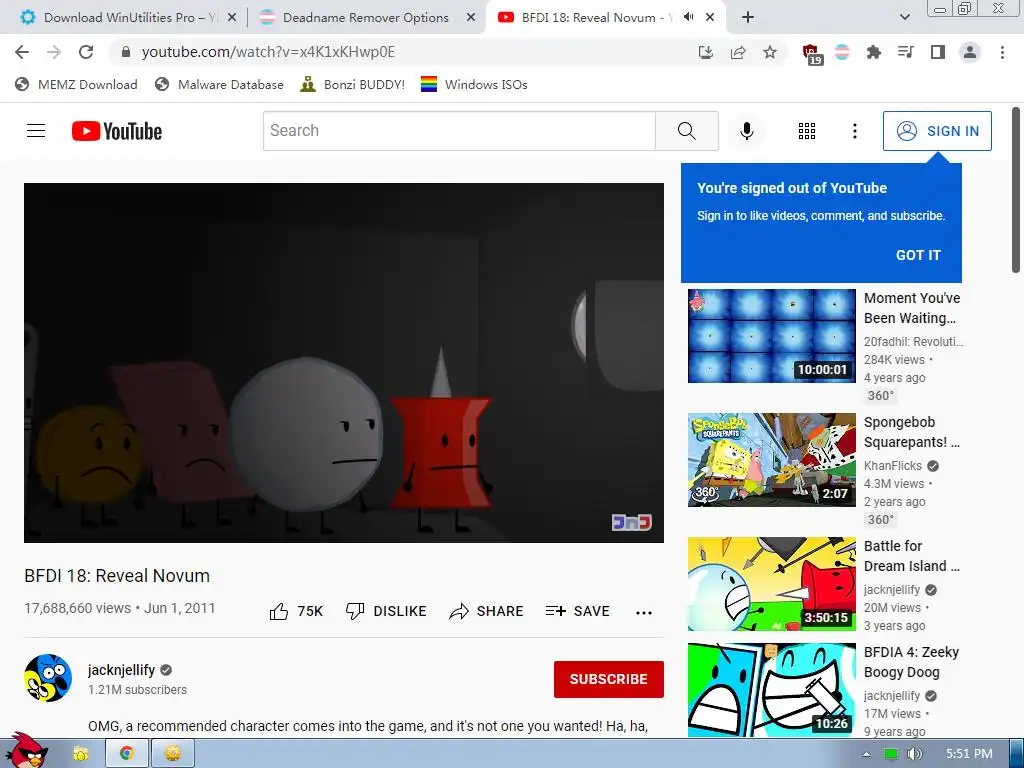Open the share page icon in address bar
1024x768 pixels.
tap(738, 52)
